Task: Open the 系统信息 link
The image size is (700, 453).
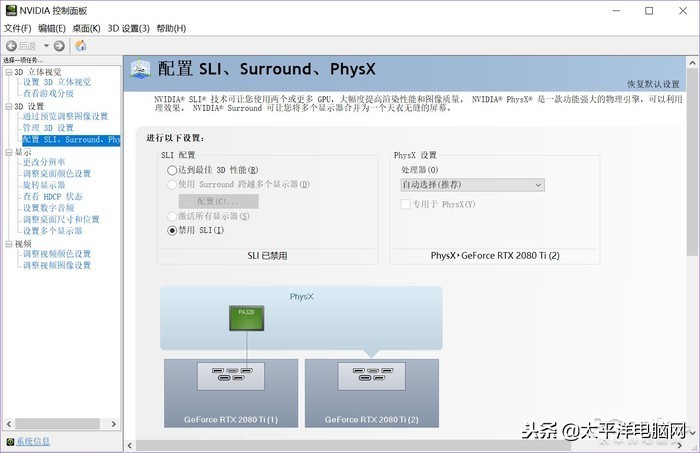Action: pyautogui.click(x=33, y=441)
